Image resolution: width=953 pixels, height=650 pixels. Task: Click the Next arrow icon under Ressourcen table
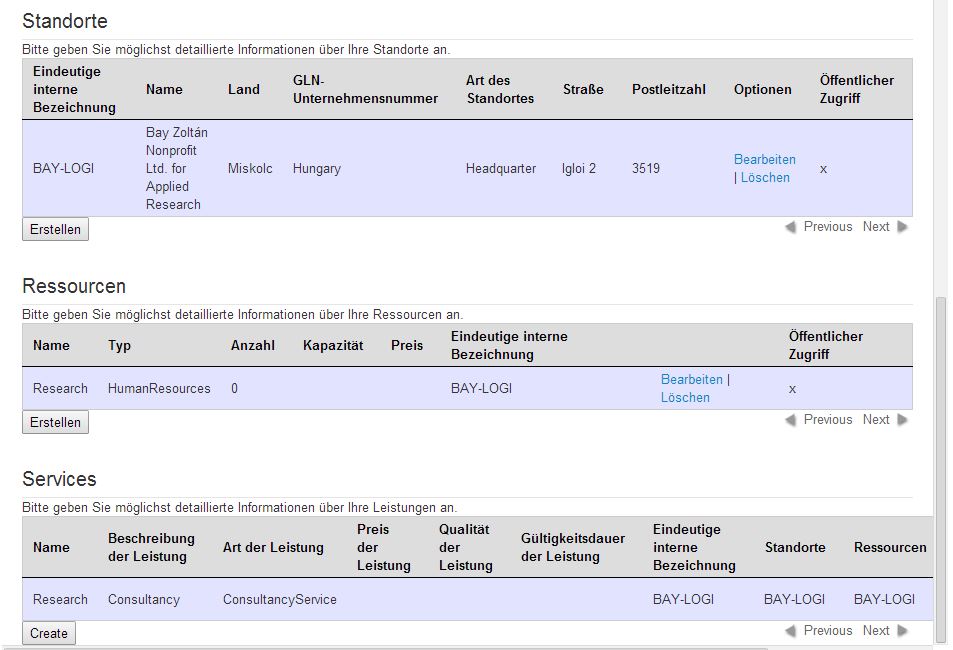pos(903,420)
